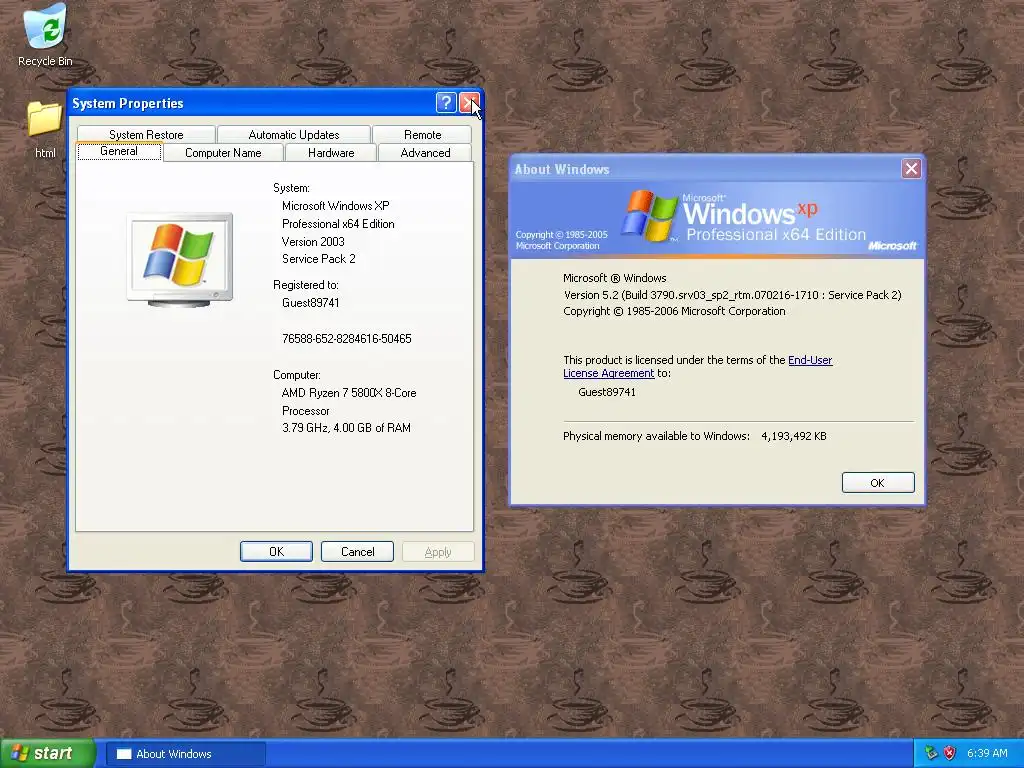Open the End-User License Agreement link
This screenshot has width=1024, height=768.
[697, 366]
